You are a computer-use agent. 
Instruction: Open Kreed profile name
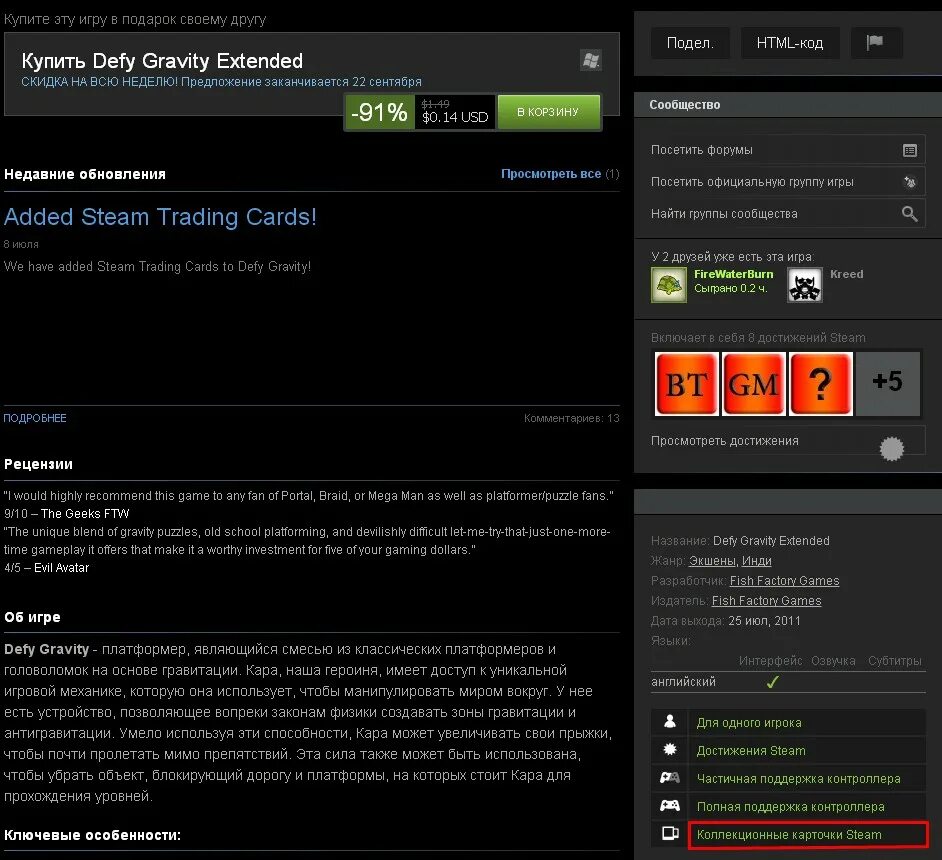click(846, 274)
